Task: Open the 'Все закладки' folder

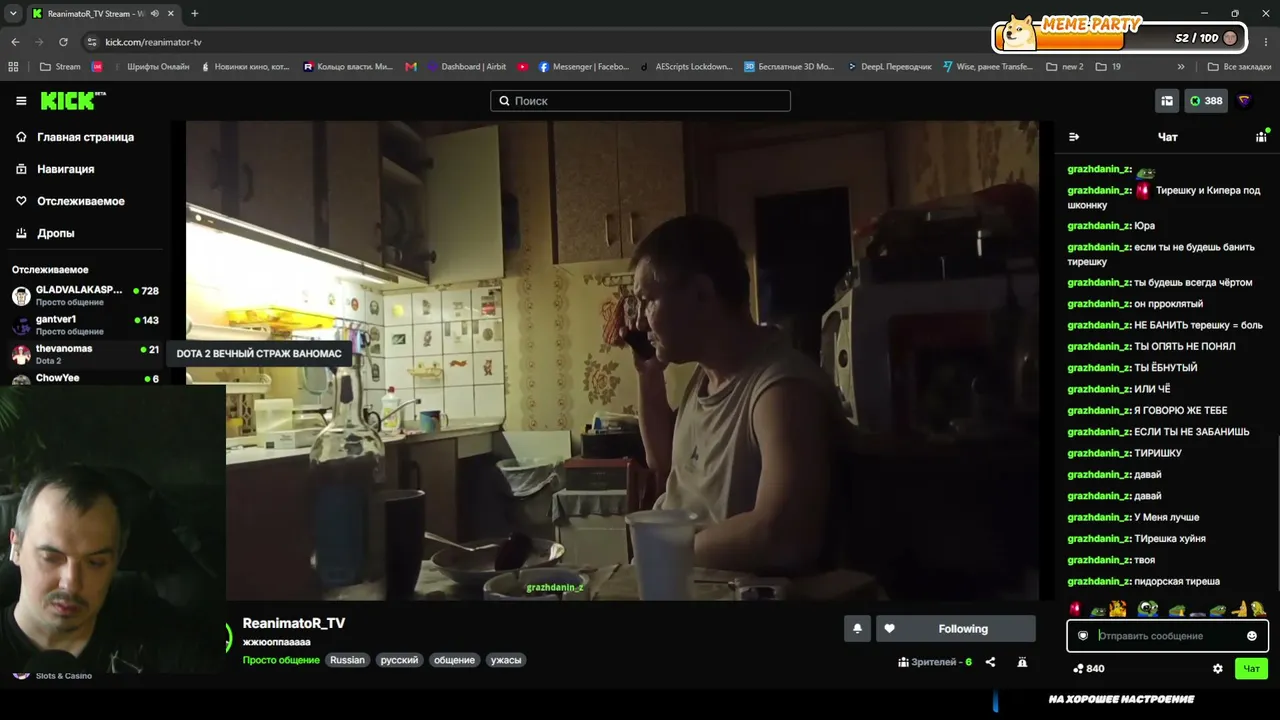Action: (x=1239, y=67)
